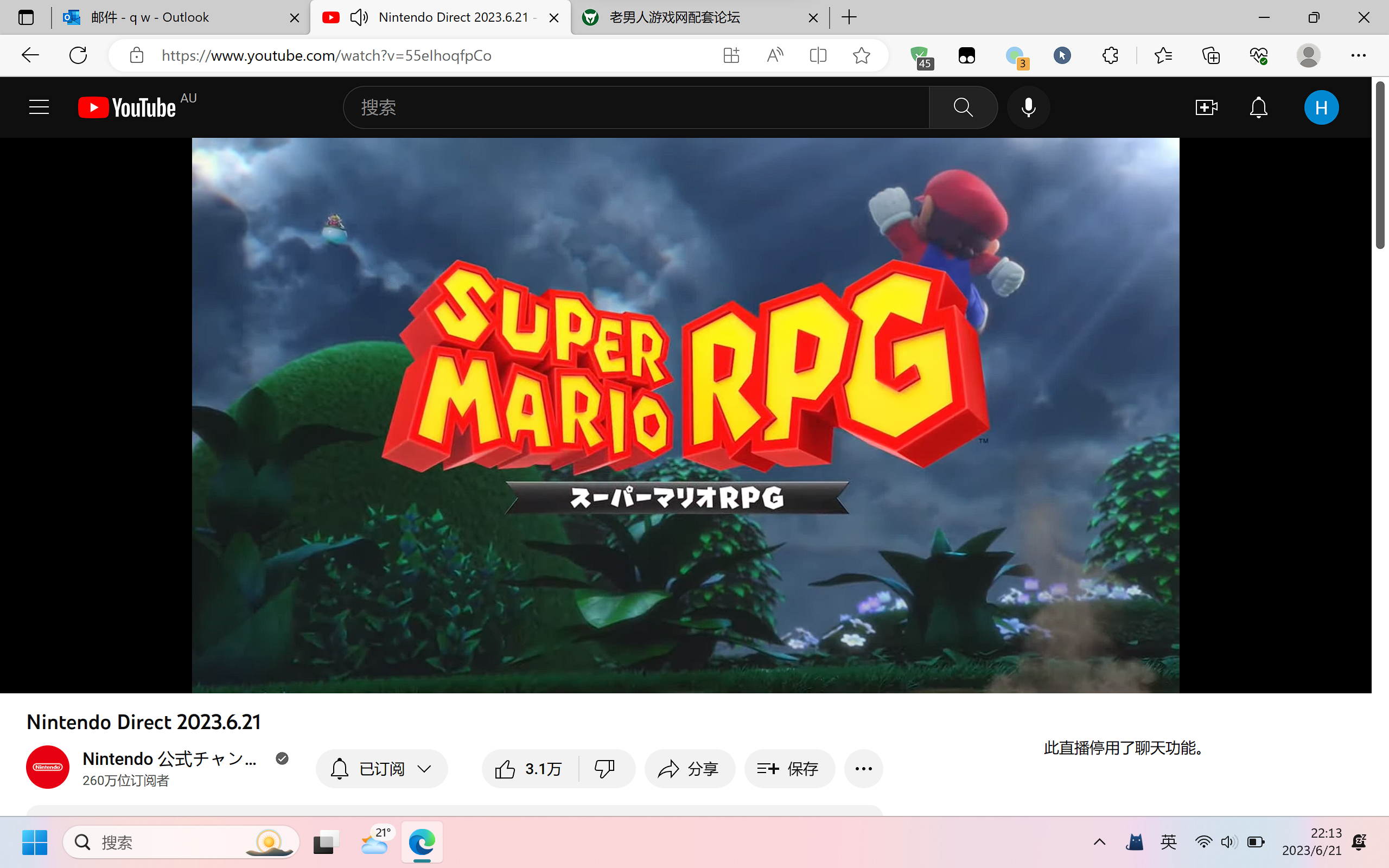This screenshot has width=1389, height=868.
Task: Open the blue cursor extension icon
Action: point(1062,55)
